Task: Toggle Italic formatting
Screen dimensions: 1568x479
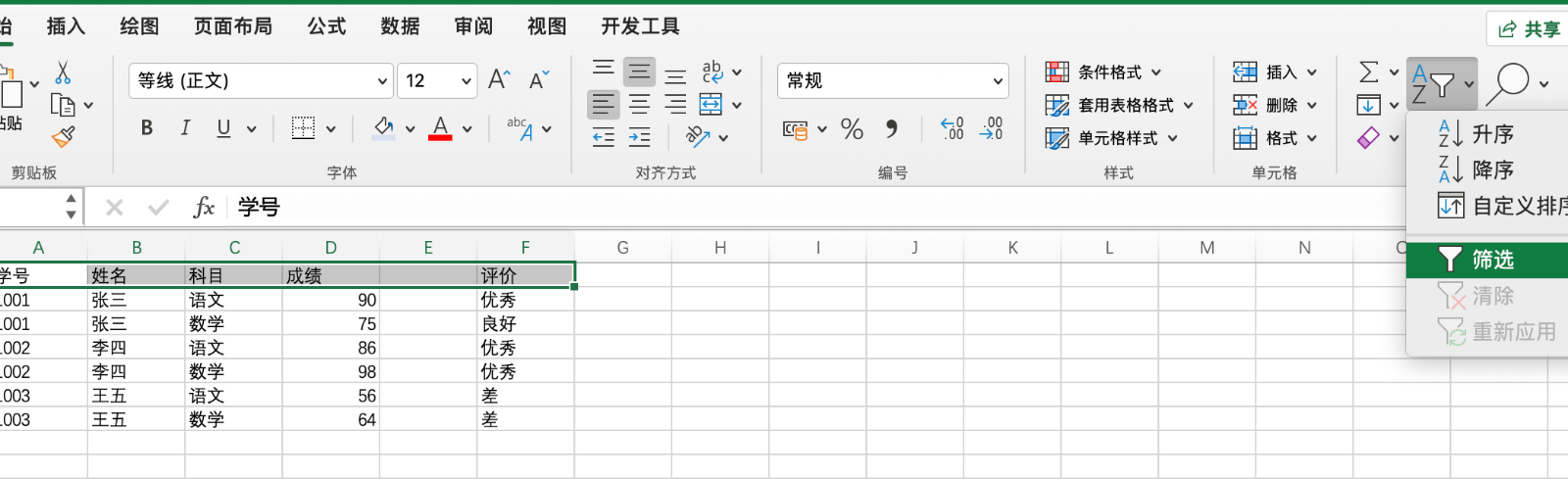Action: (x=185, y=128)
